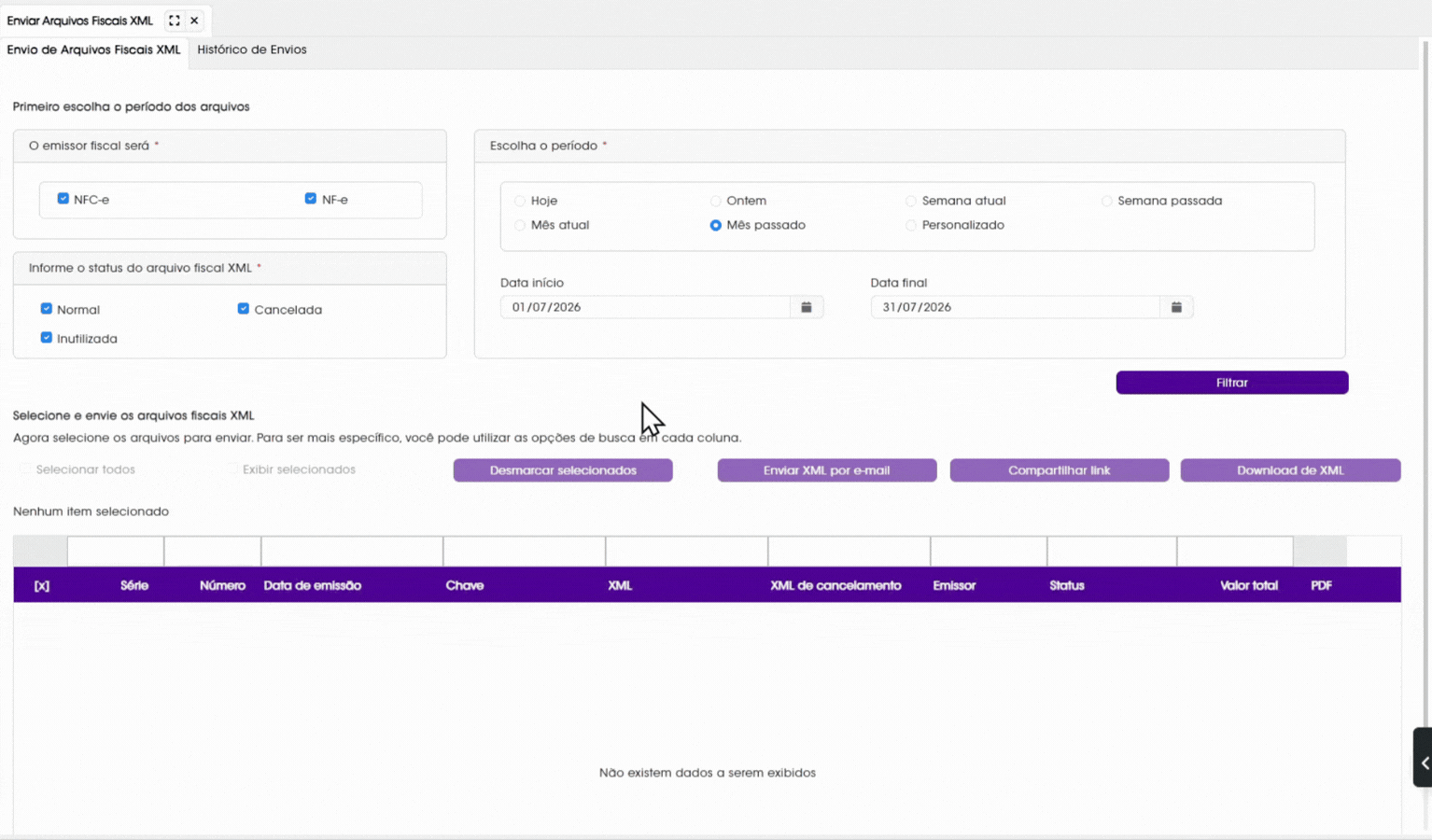Toggle the Cancelada status checkbox
Viewport: 1432px width, 840px height.
point(244,309)
